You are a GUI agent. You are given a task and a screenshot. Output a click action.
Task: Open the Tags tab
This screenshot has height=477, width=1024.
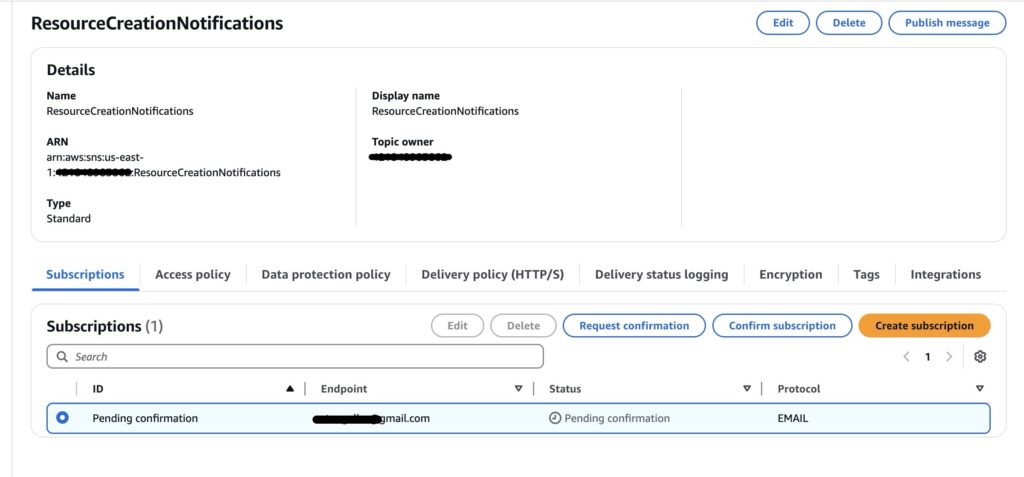click(866, 274)
